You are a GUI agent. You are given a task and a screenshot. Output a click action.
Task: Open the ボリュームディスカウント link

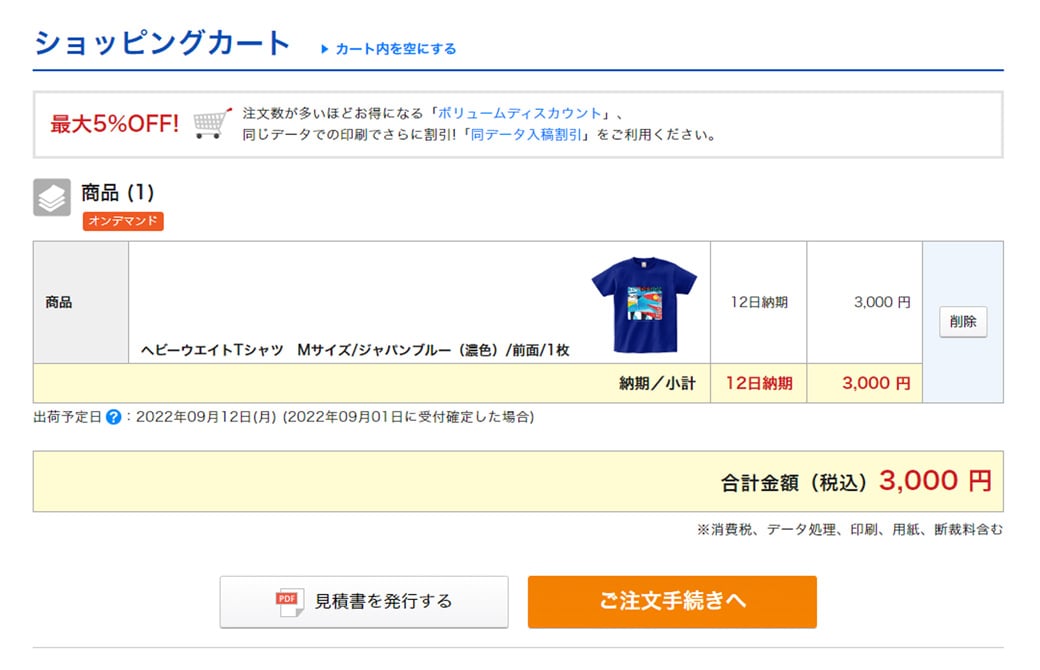pos(520,113)
